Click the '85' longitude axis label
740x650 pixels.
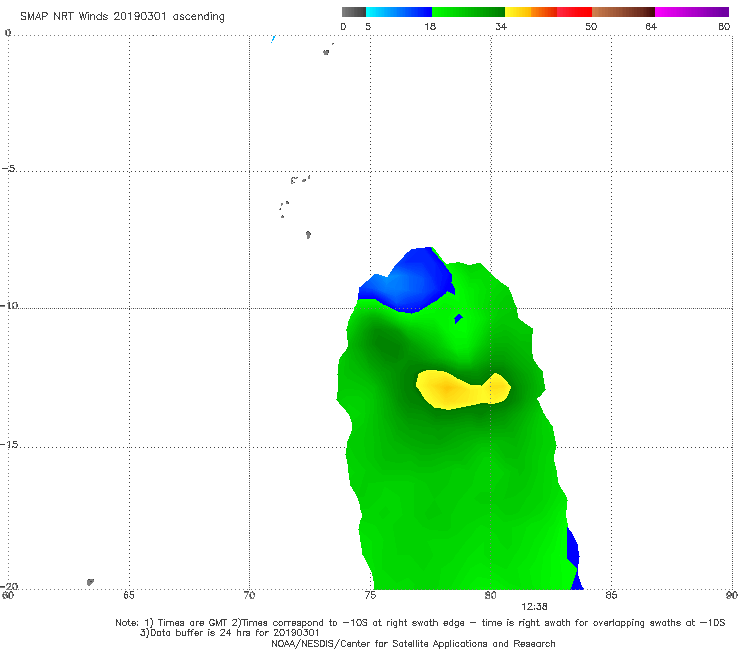pos(611,595)
